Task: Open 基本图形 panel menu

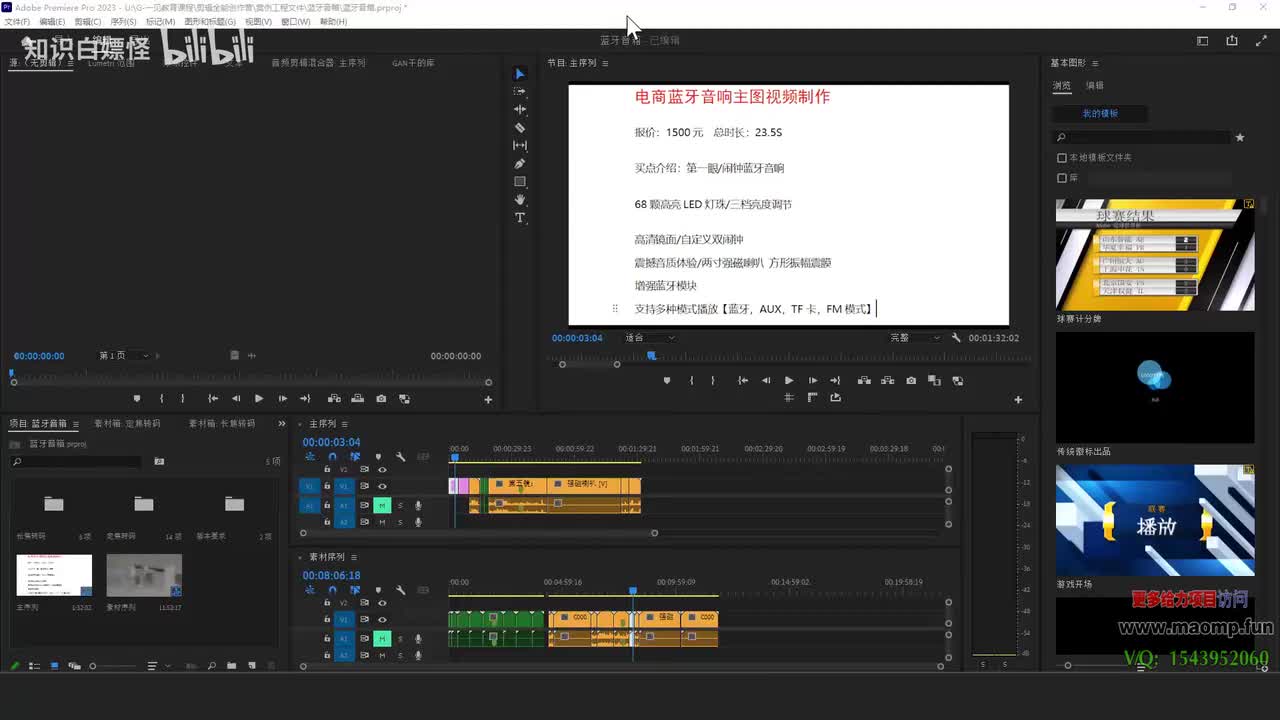Action: tap(1095, 63)
